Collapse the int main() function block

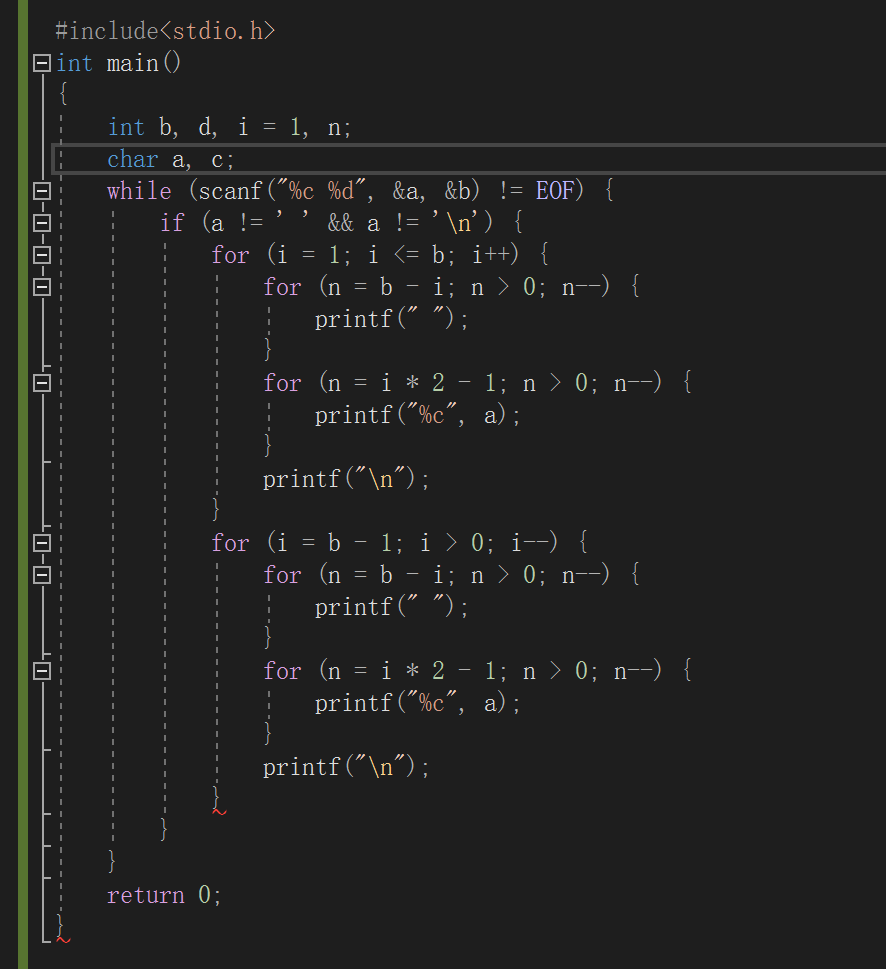(x=41, y=63)
